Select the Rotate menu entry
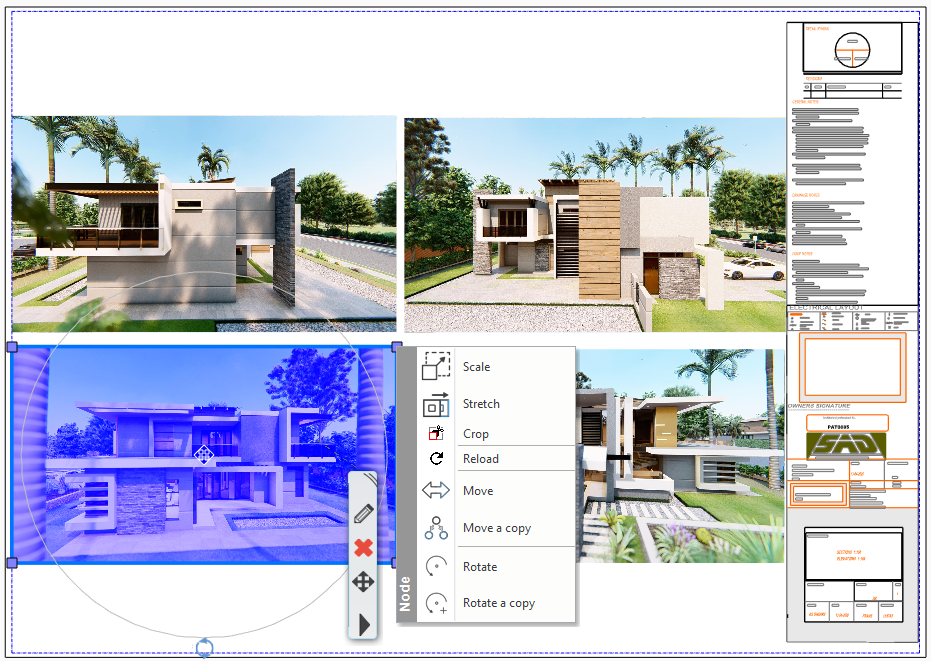The height and width of the screenshot is (661, 931). click(479, 567)
